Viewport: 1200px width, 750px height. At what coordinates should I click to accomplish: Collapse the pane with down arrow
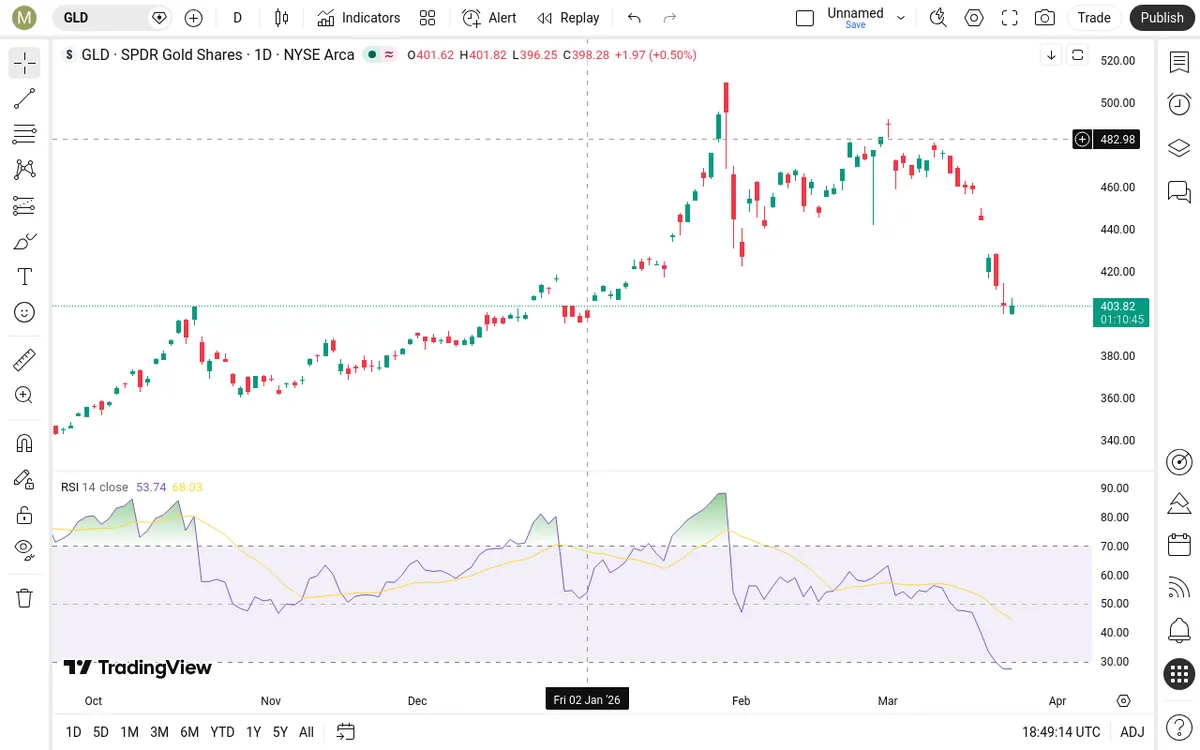pos(1051,55)
